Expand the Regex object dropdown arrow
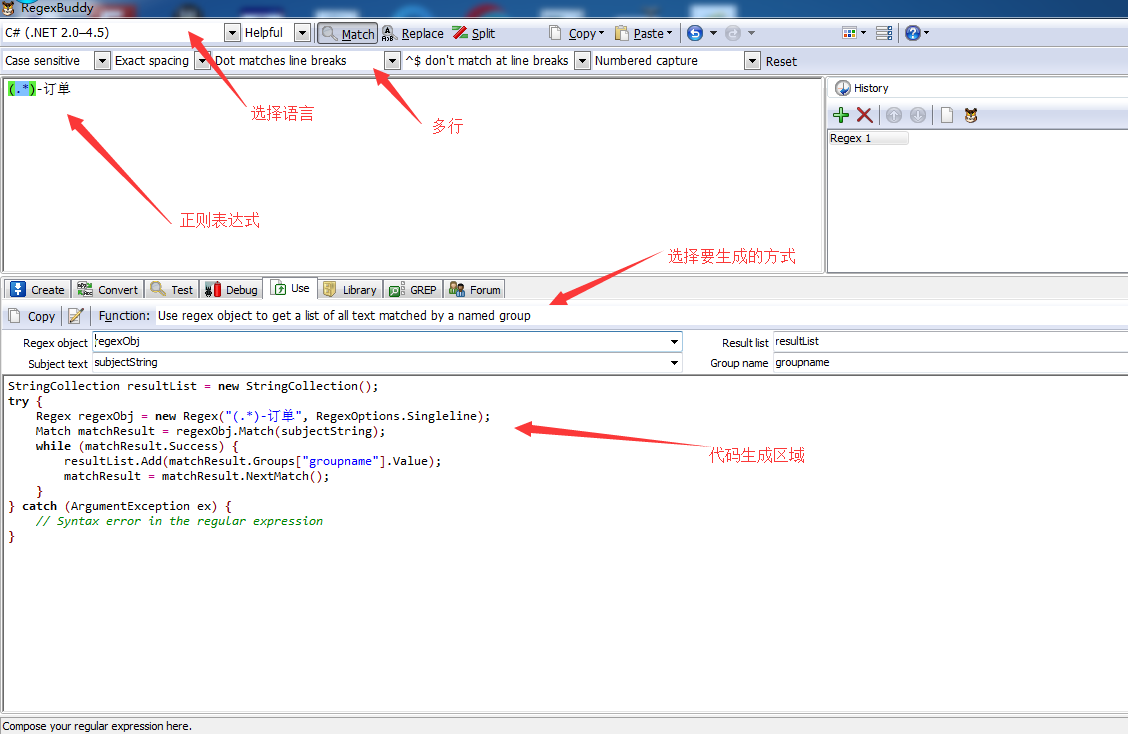Screen dimensions: 1128x735 coord(674,342)
